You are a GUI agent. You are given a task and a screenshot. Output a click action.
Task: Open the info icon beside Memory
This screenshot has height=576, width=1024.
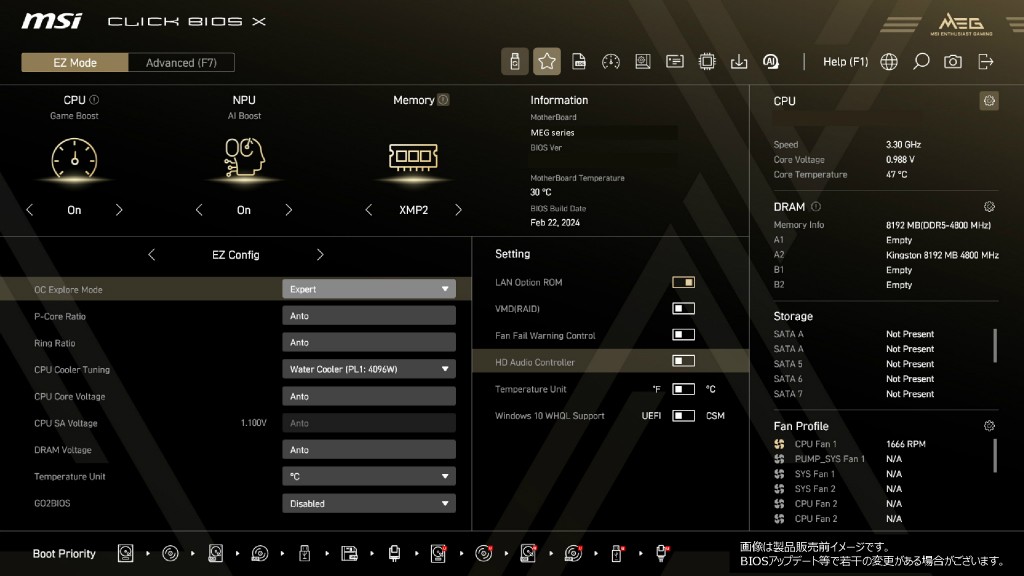(443, 100)
